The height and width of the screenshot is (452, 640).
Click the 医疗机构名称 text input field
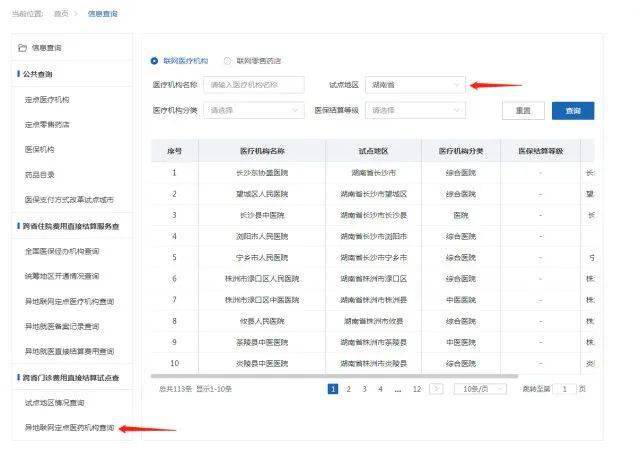pyautogui.click(x=255, y=85)
